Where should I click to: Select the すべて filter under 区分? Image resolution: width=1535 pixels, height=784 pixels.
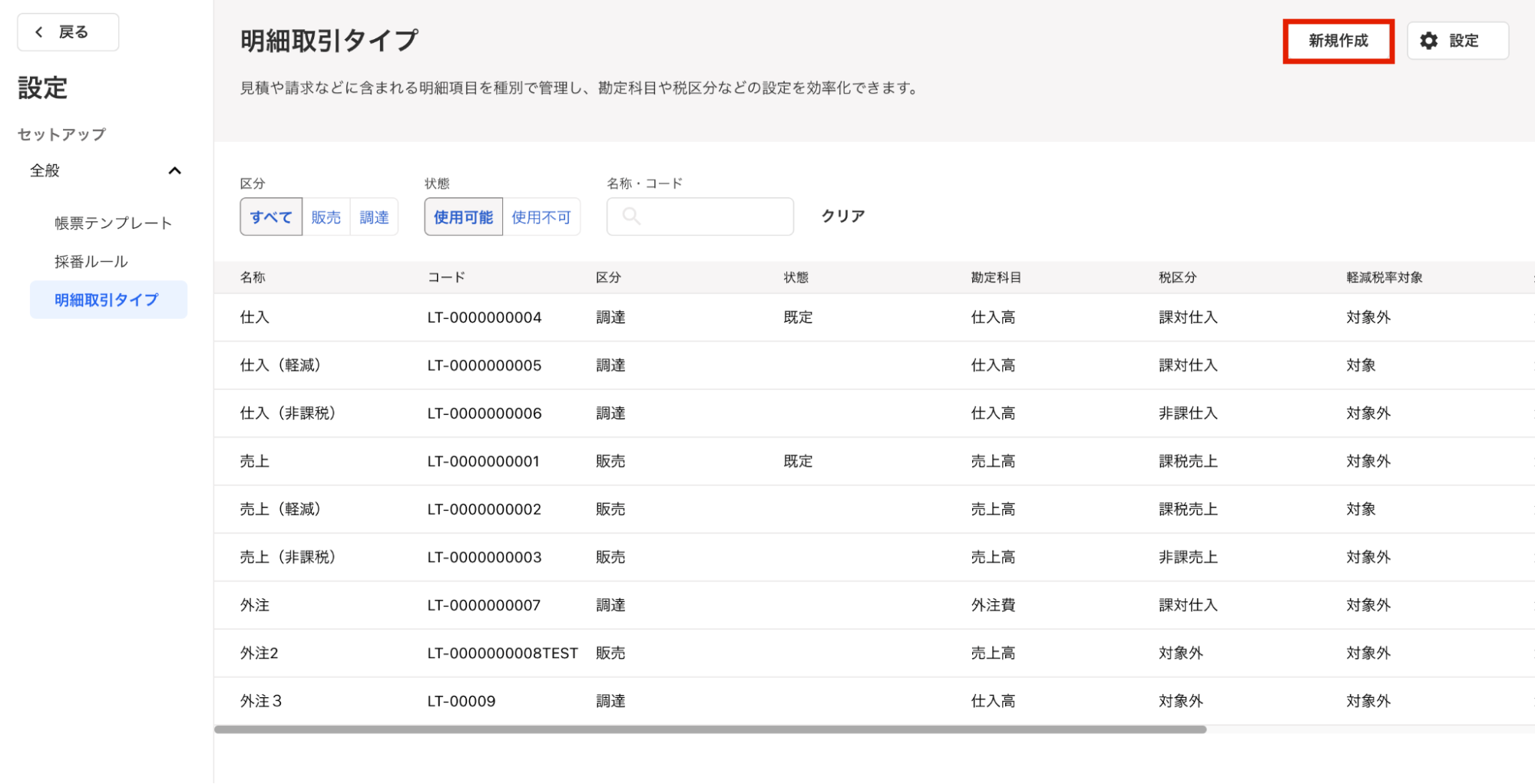pyautogui.click(x=271, y=217)
